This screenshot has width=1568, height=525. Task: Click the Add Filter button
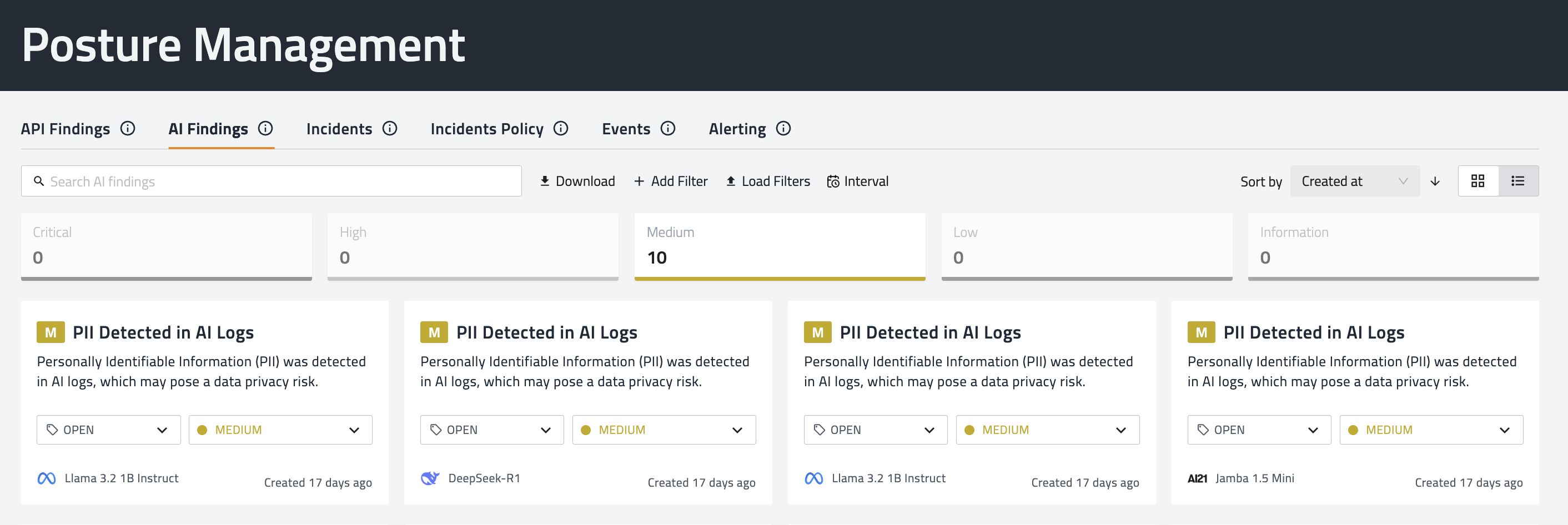pyautogui.click(x=671, y=181)
